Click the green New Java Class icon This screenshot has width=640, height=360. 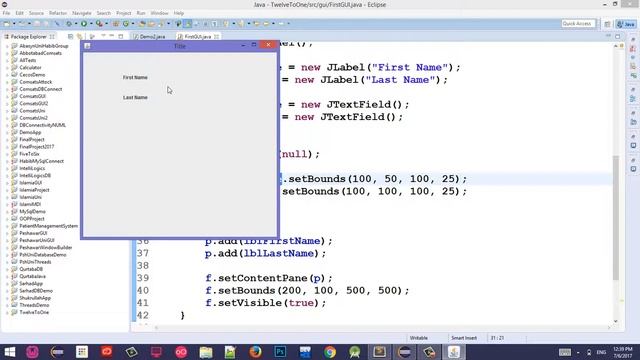coord(126,24)
